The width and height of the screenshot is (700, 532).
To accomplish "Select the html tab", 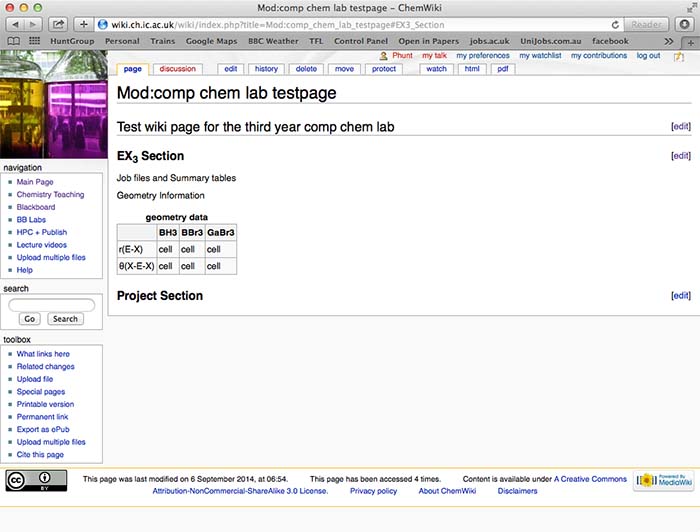I will coord(472,69).
